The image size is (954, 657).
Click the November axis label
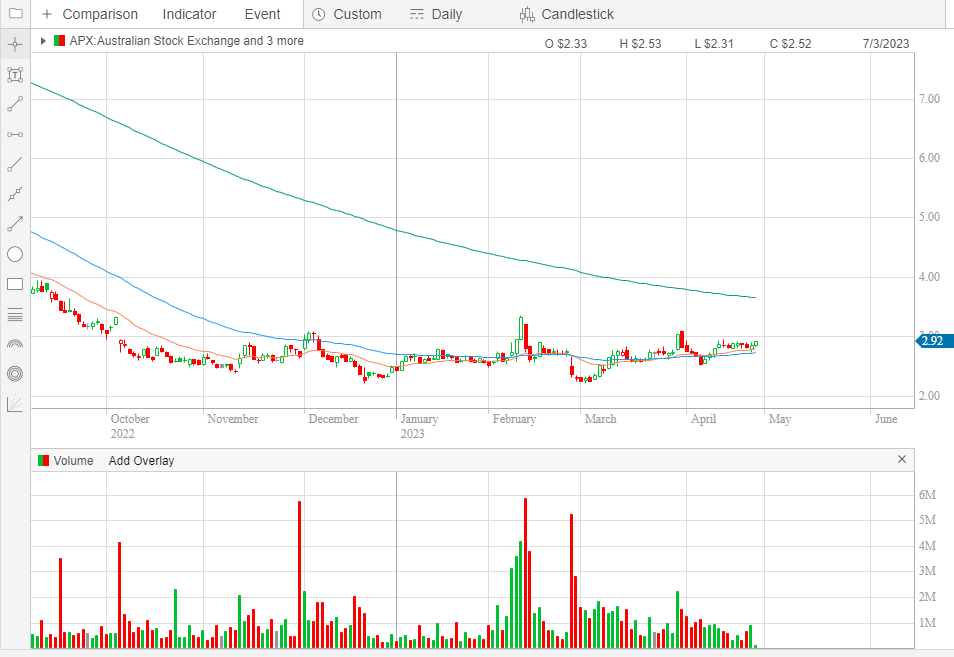(232, 419)
